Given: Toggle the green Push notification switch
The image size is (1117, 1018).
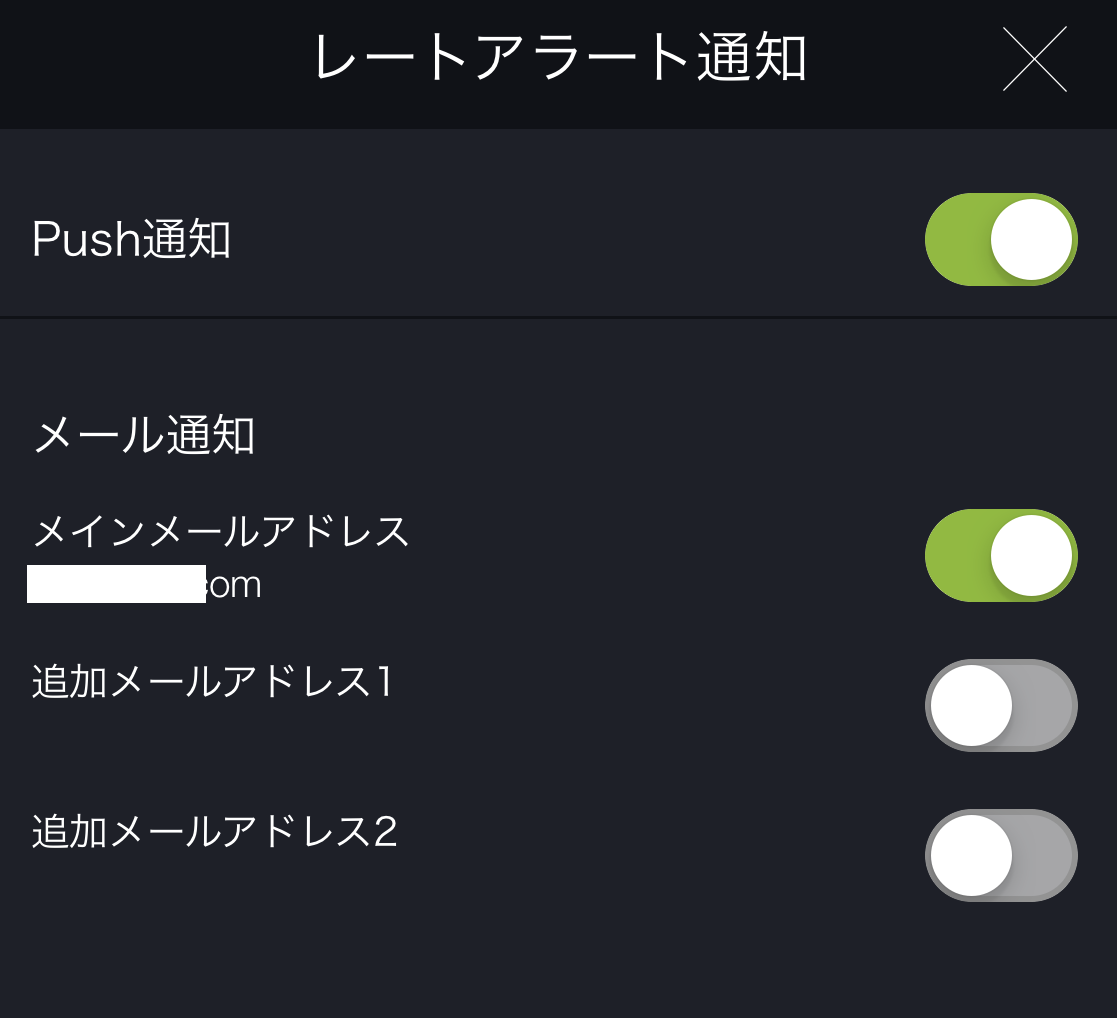Looking at the screenshot, I should [1000, 239].
